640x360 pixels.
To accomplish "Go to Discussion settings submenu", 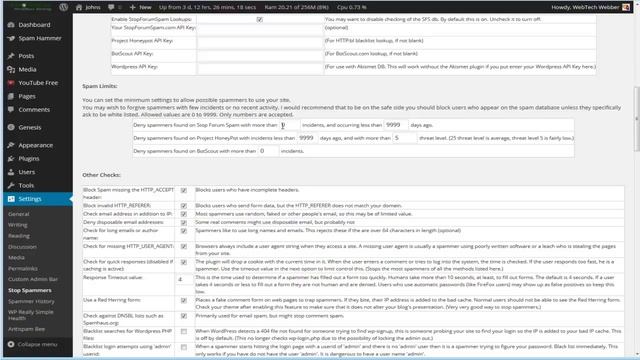I will (22, 247).
